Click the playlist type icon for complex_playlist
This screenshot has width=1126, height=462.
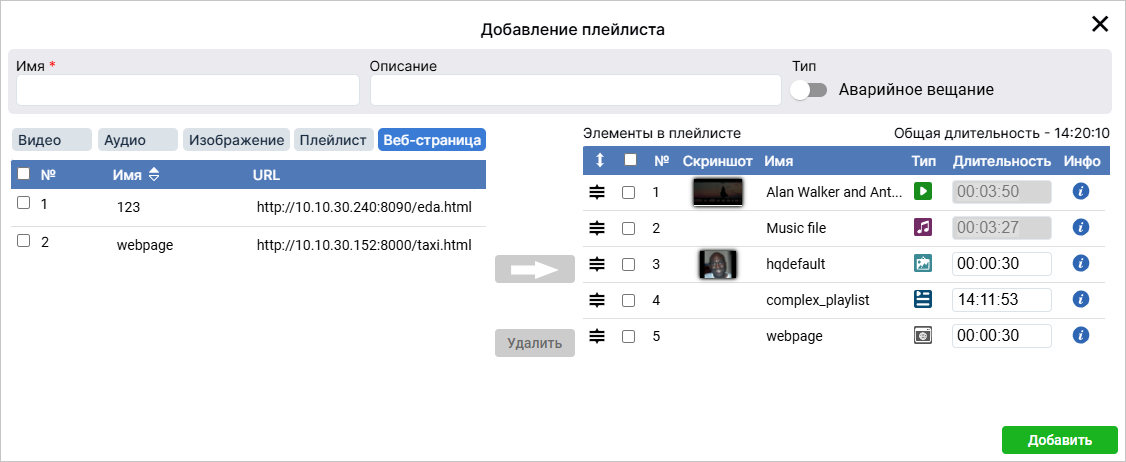point(923,299)
